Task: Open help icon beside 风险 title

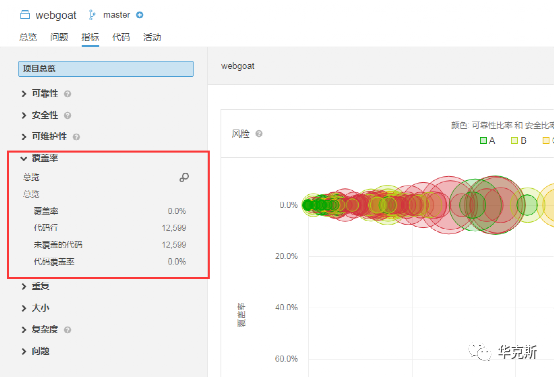Action: pos(259,134)
